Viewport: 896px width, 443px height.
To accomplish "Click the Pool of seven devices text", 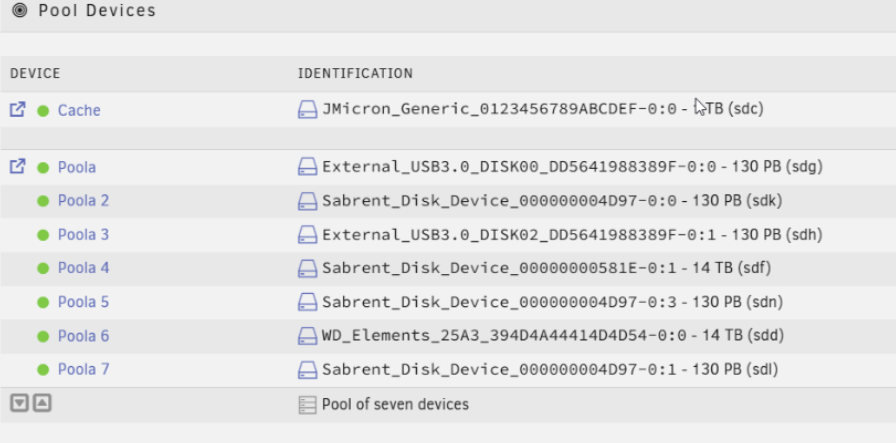I will (395, 405).
